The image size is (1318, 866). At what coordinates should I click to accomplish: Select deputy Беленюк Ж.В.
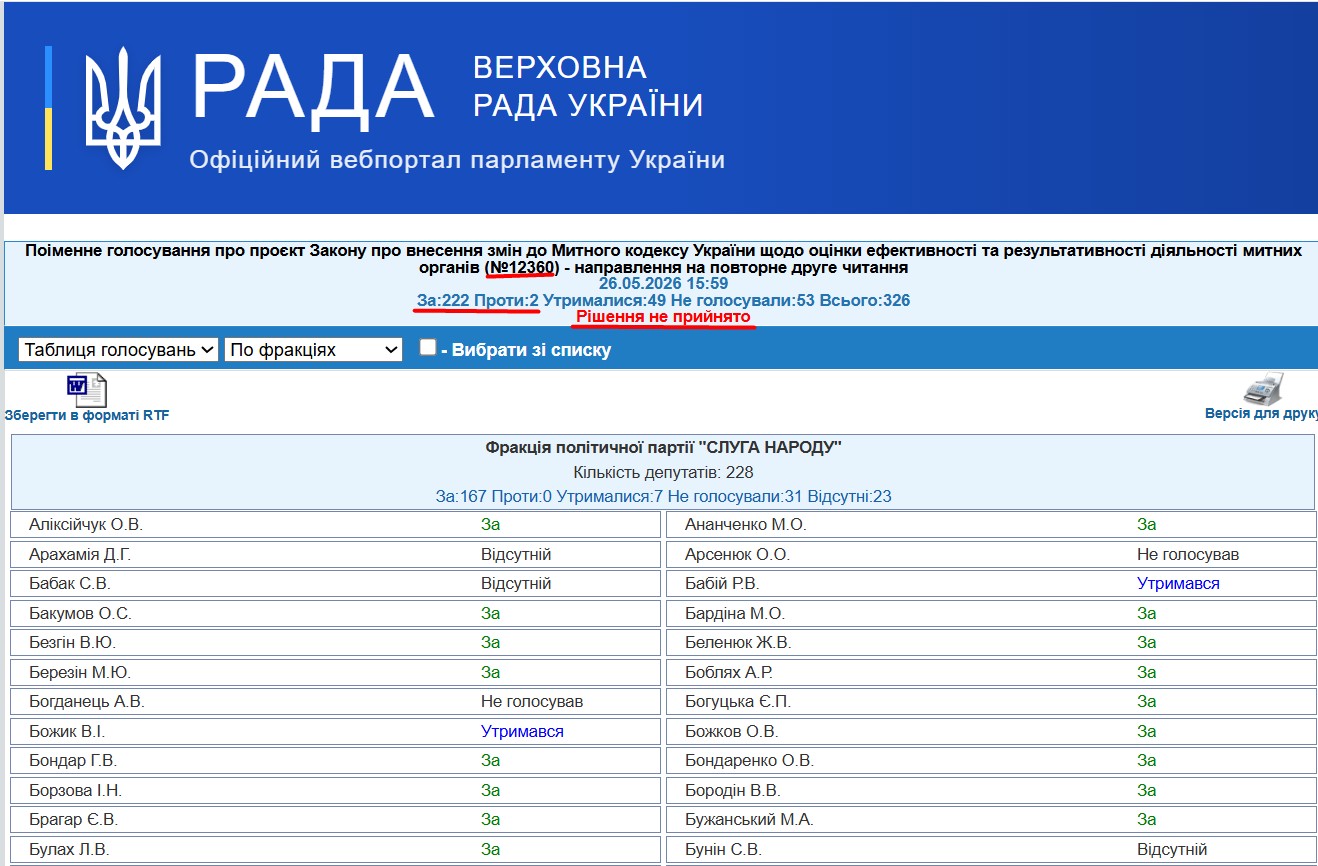738,642
